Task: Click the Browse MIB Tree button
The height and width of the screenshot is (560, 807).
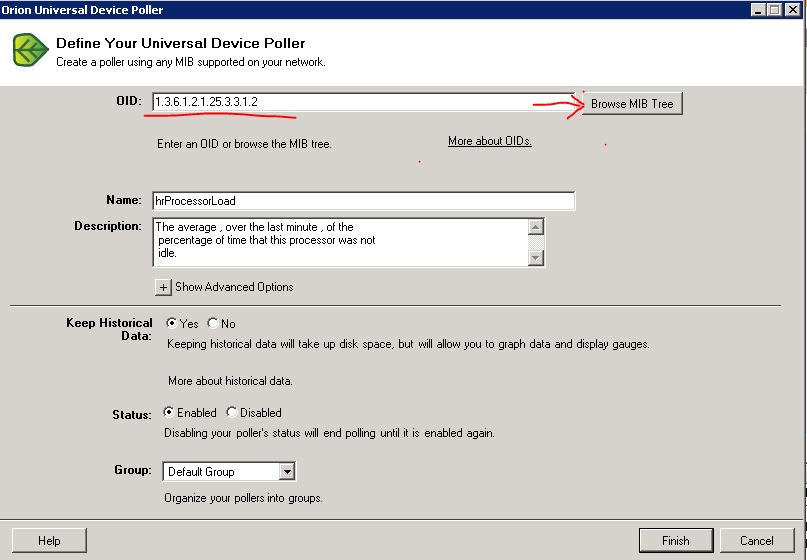Action: click(632, 104)
